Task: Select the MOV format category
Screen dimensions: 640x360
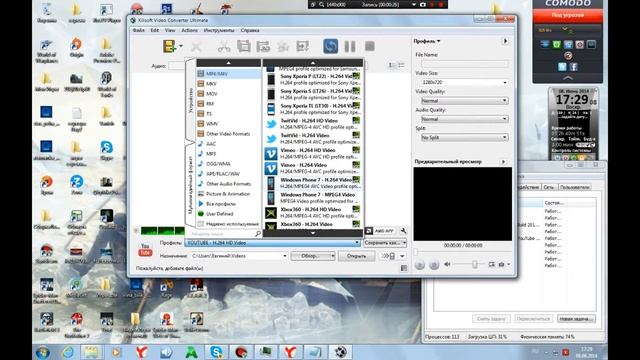Action: pos(229,93)
